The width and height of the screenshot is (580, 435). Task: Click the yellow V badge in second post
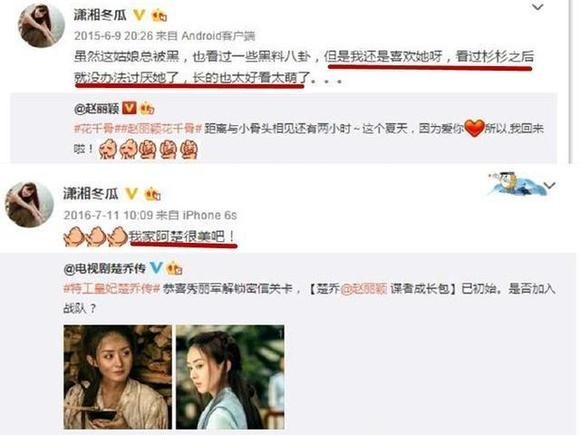pyautogui.click(x=131, y=193)
